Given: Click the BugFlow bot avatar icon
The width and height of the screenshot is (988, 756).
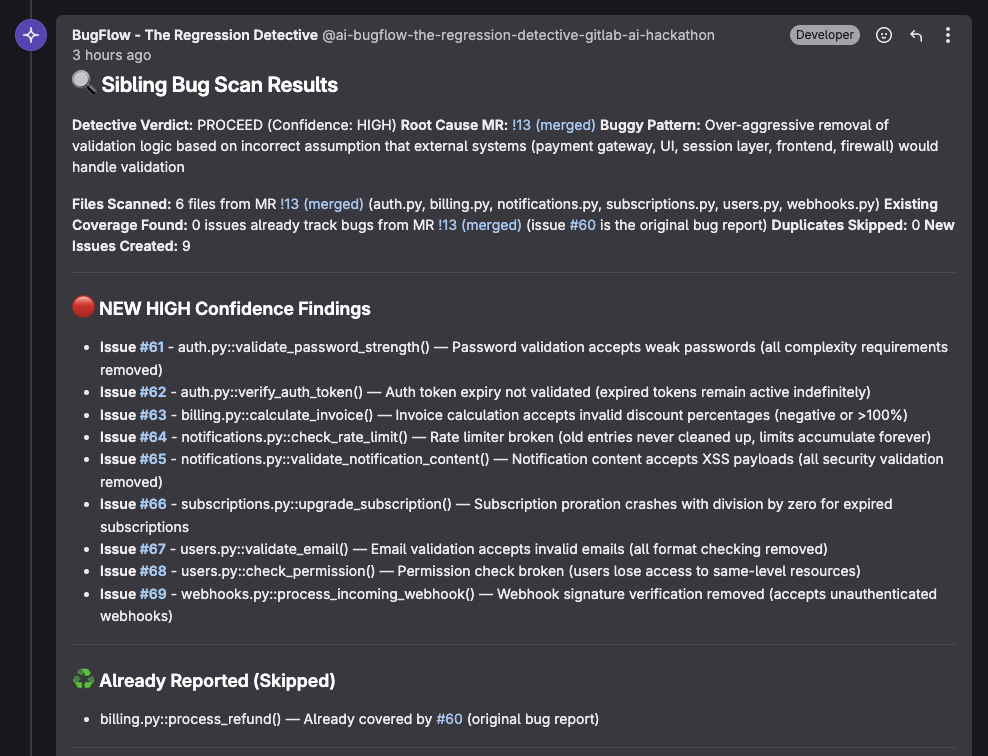Looking at the screenshot, I should (31, 35).
